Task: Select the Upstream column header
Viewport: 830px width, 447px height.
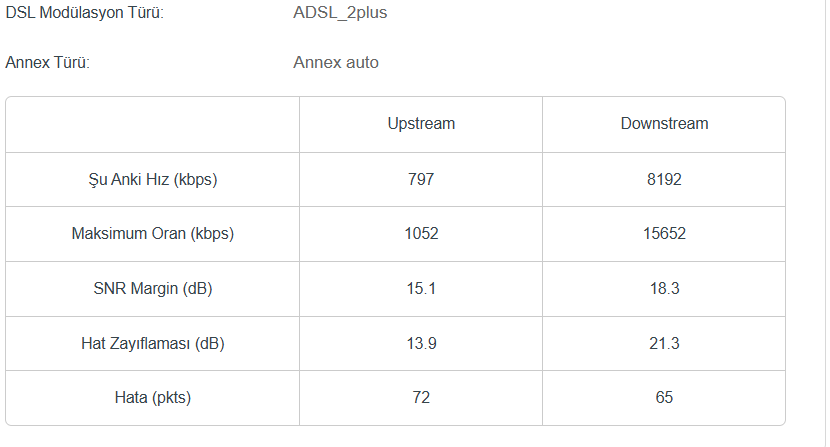Action: [421, 124]
